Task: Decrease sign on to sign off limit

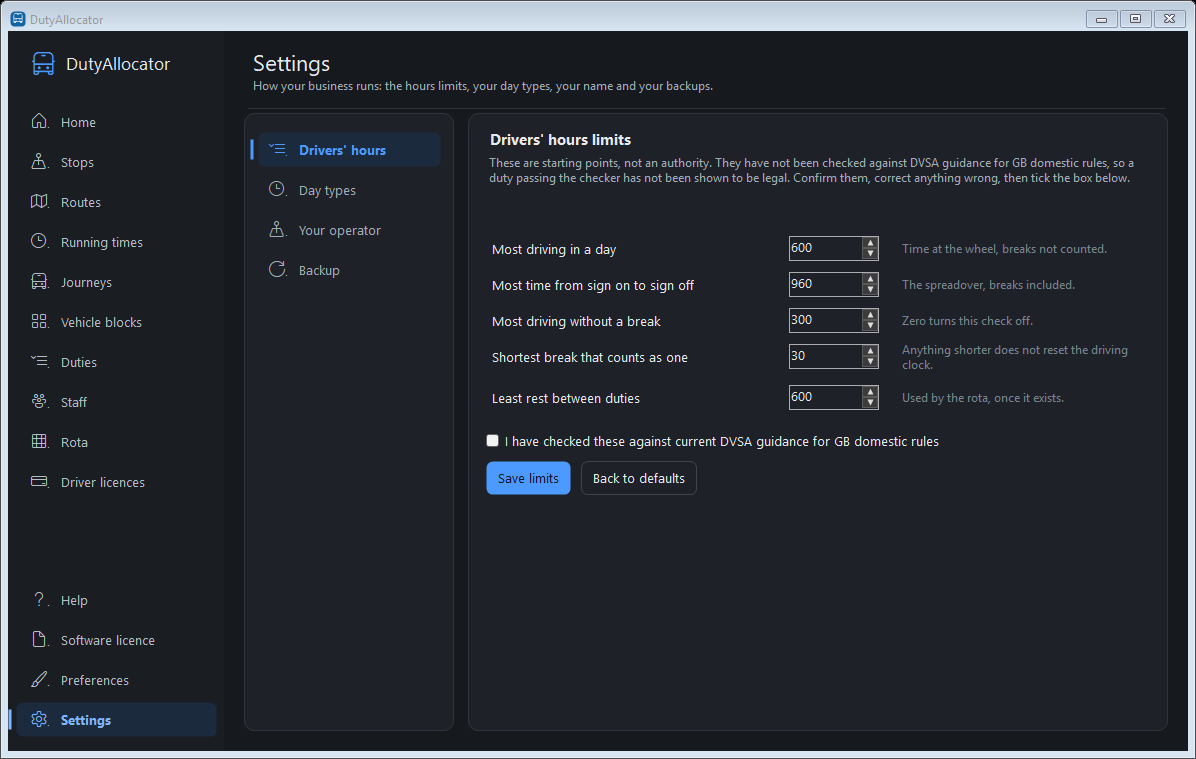Action: click(x=870, y=290)
